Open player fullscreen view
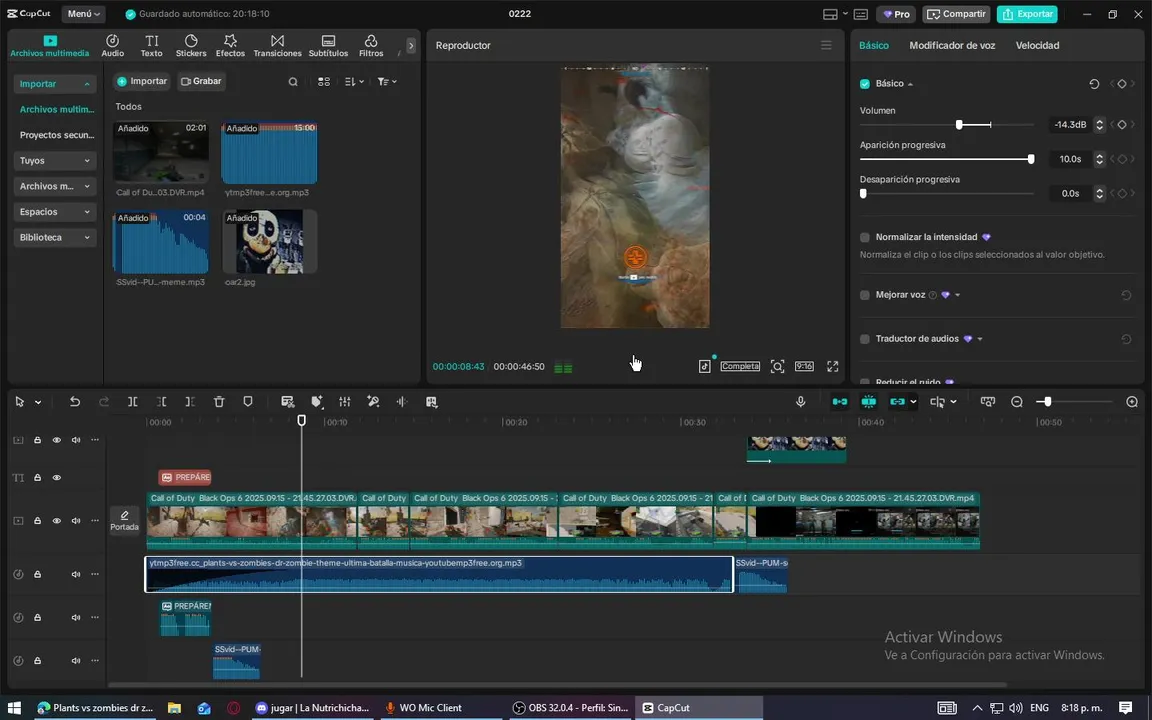 tap(832, 366)
